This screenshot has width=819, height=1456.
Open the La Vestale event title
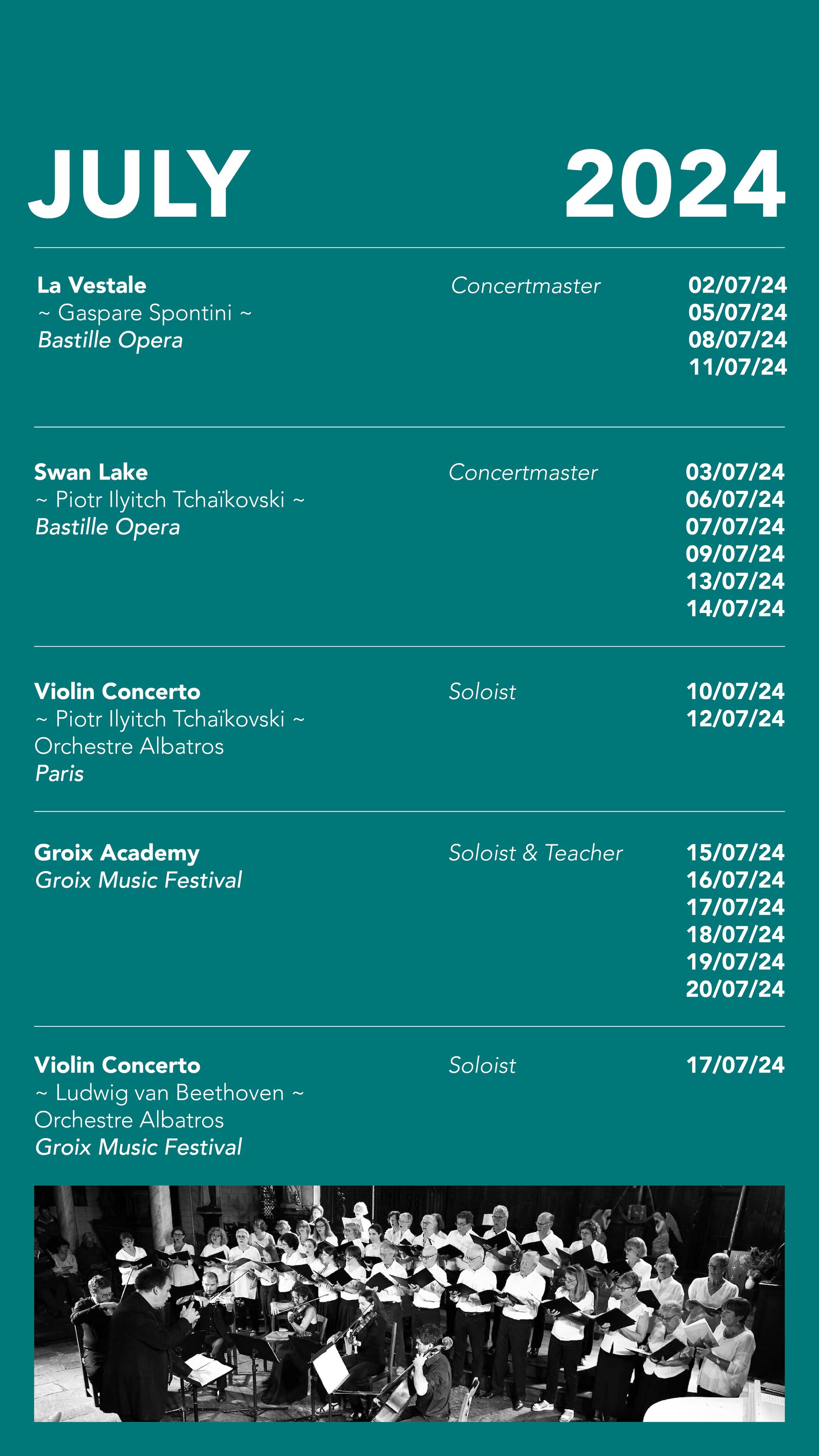92,285
